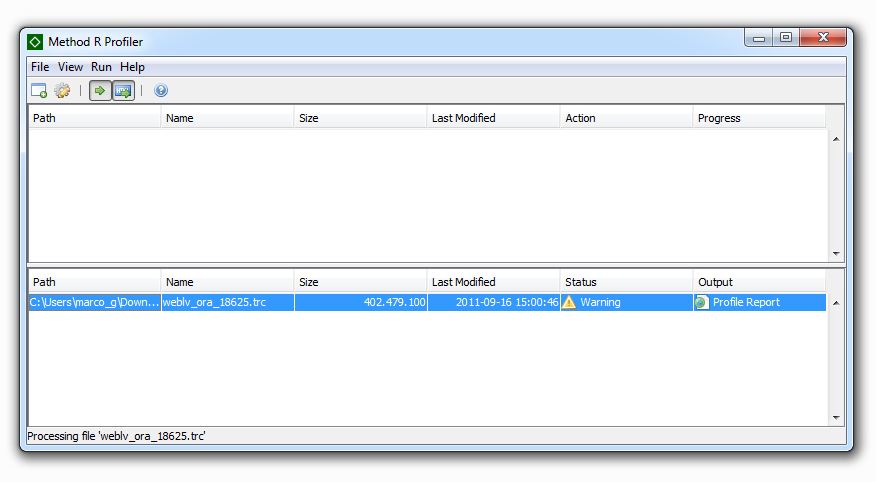Click the blue help question mark icon
The height and width of the screenshot is (482, 876).
point(161,90)
